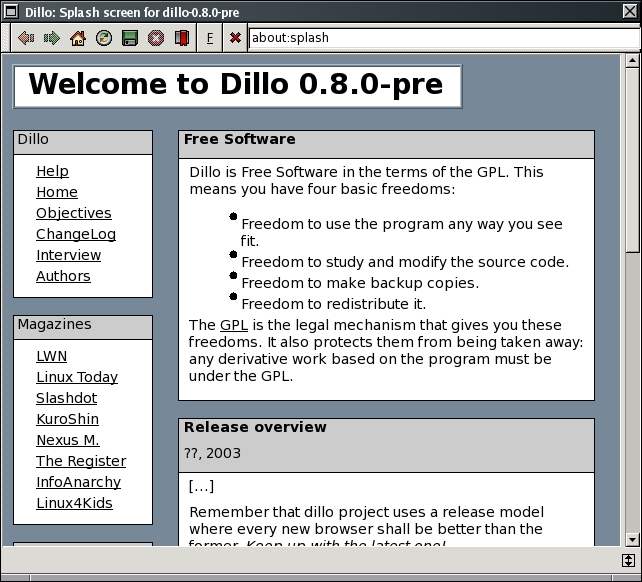Click the Dillo box title

pos(33,139)
